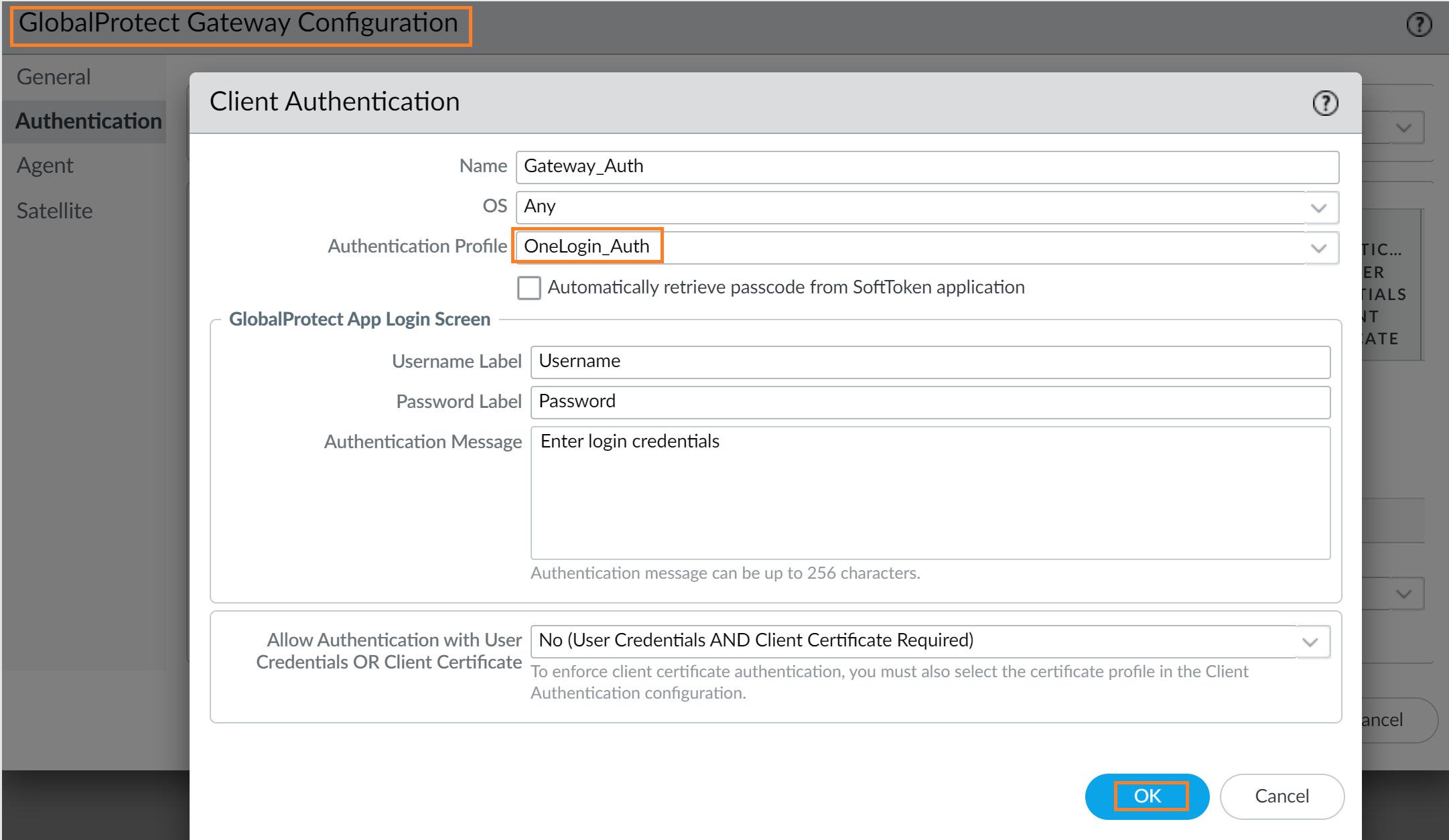This screenshot has height=840, width=1449.
Task: Click into the Authentication Message text area
Action: (x=930, y=492)
